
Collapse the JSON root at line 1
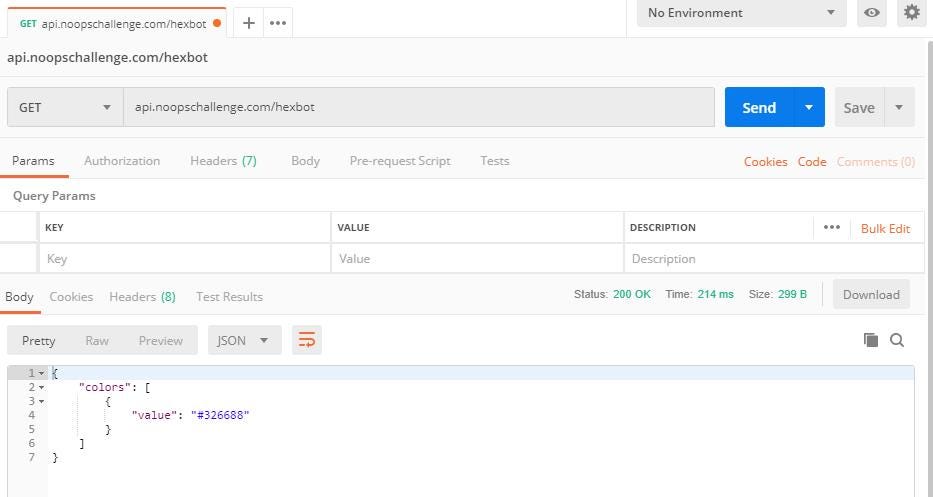[42, 373]
